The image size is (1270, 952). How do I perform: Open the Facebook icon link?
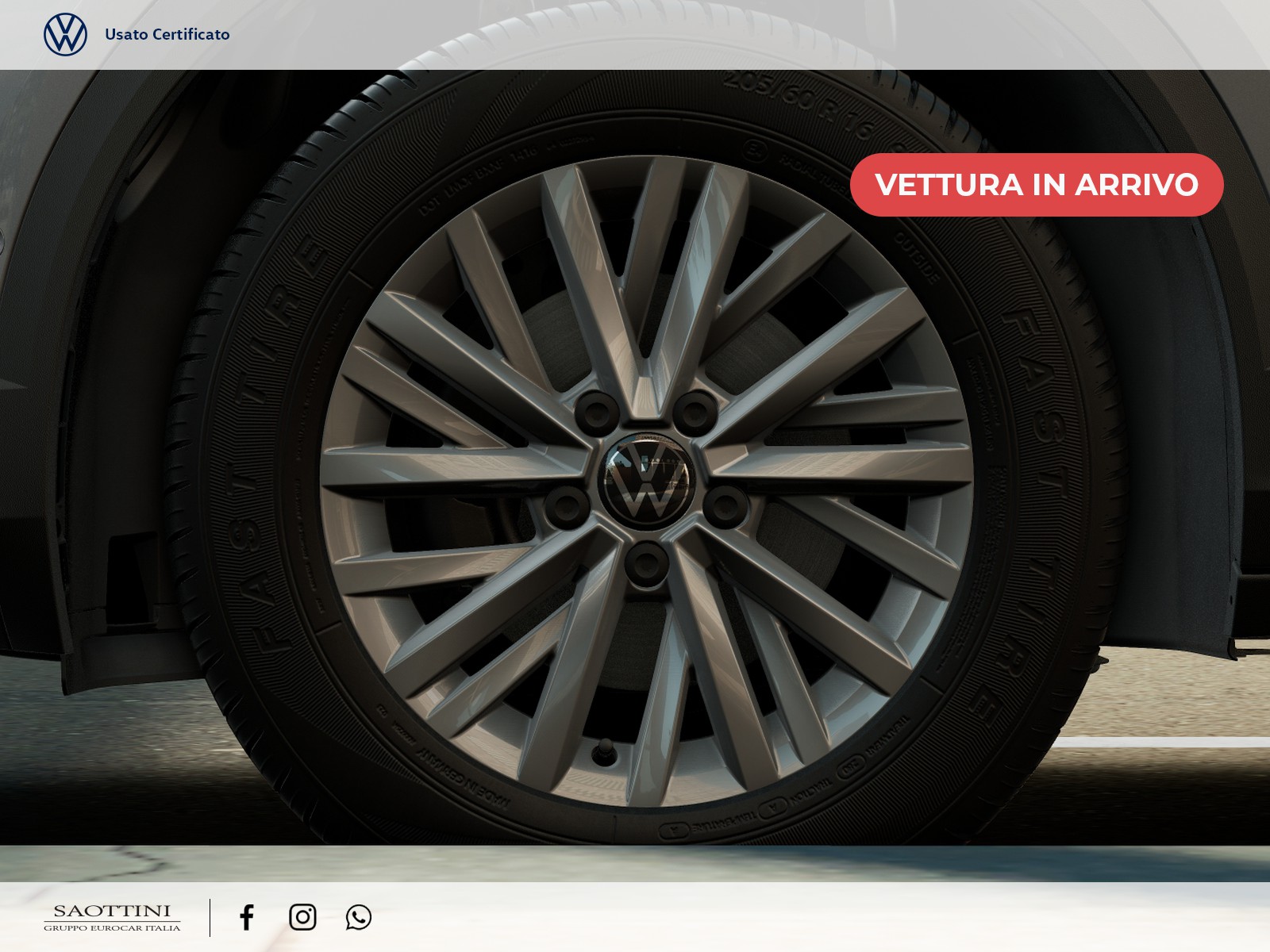pos(247,917)
